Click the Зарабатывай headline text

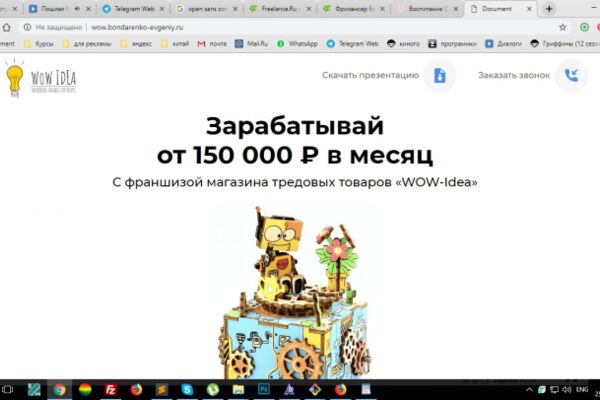[x=295, y=126]
